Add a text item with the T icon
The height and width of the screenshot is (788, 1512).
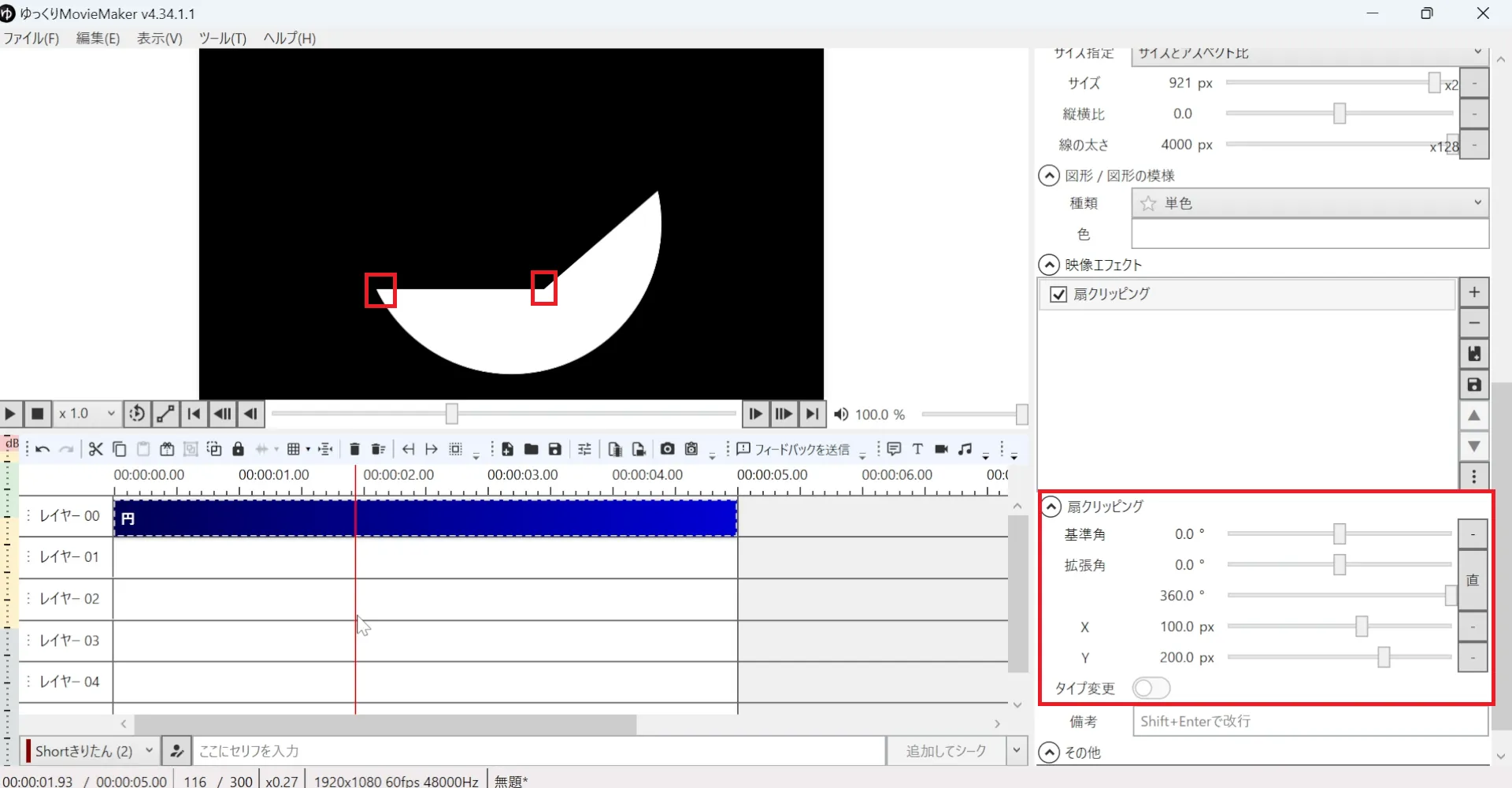tap(917, 449)
